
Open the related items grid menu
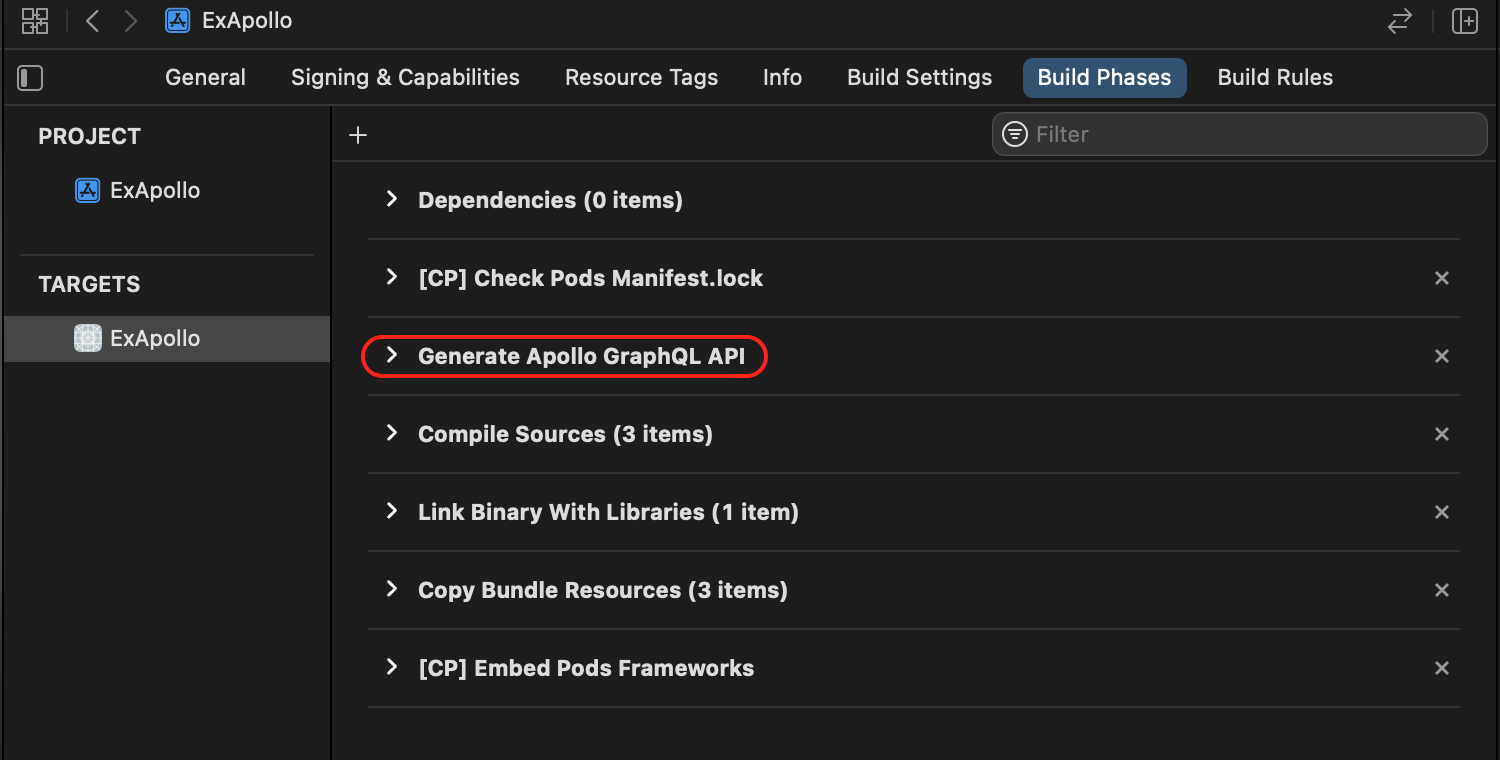tap(35, 21)
